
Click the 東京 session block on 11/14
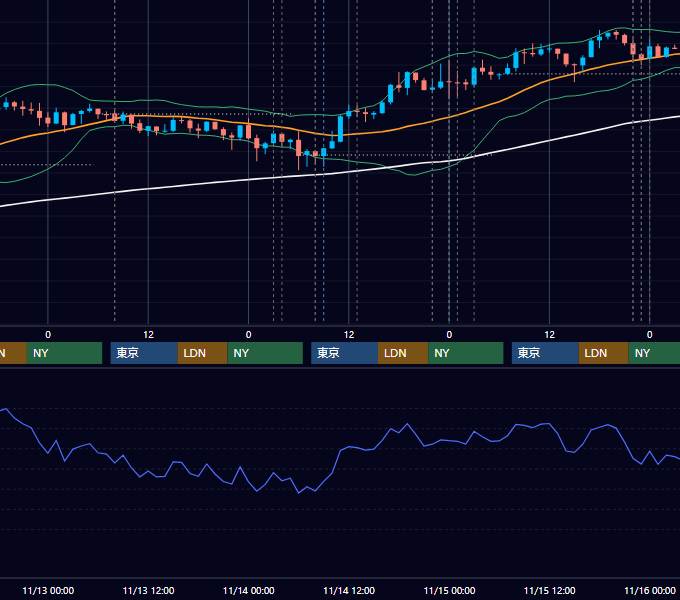[345, 353]
